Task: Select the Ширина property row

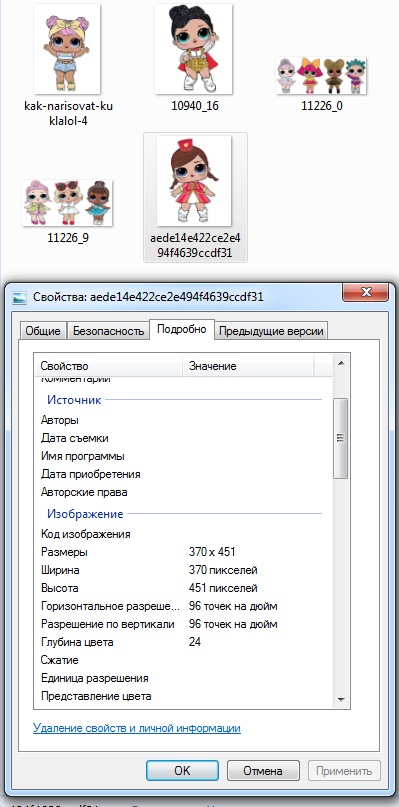Action: [x=183, y=570]
